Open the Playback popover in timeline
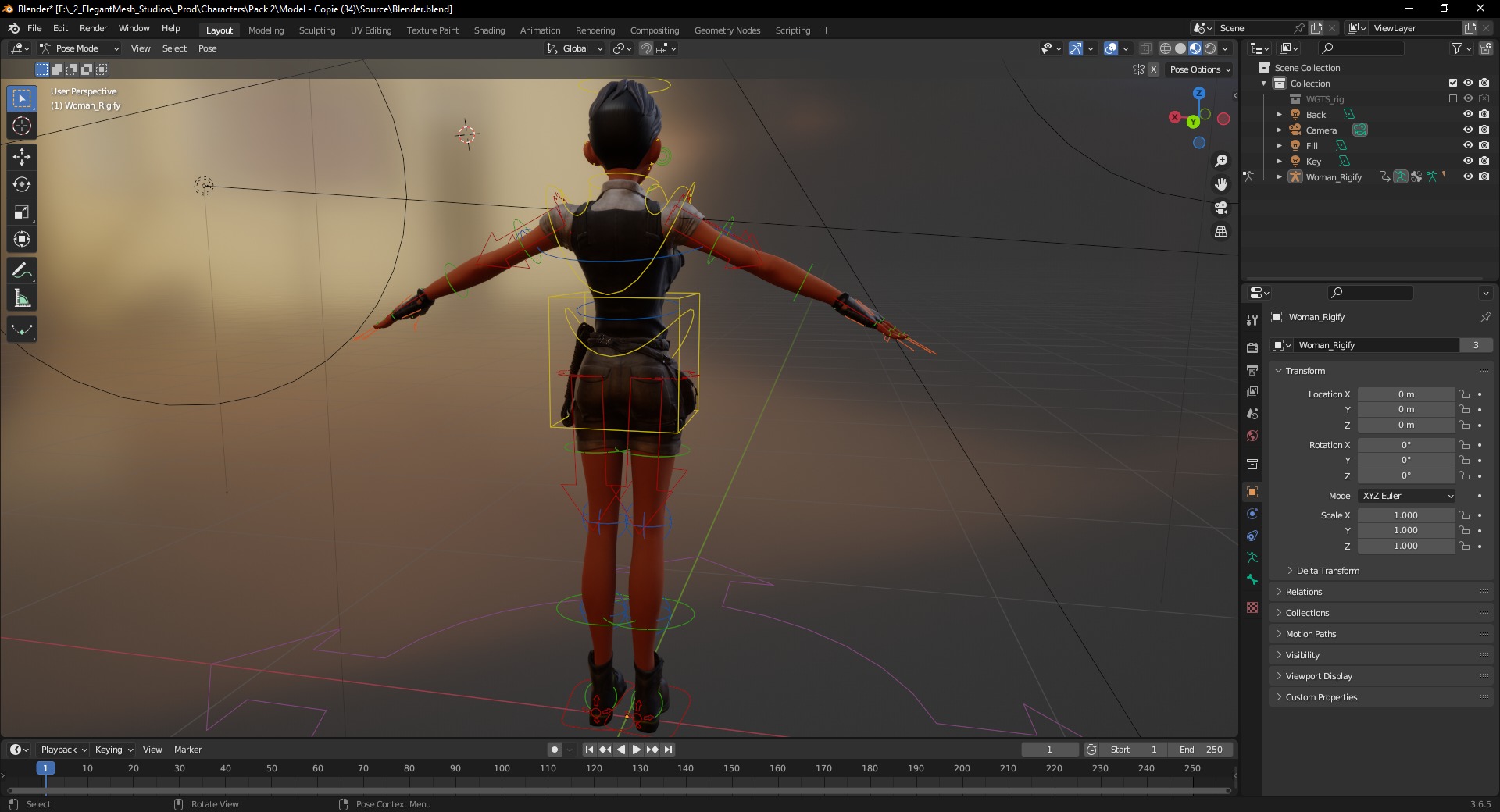1500x812 pixels. [63, 750]
